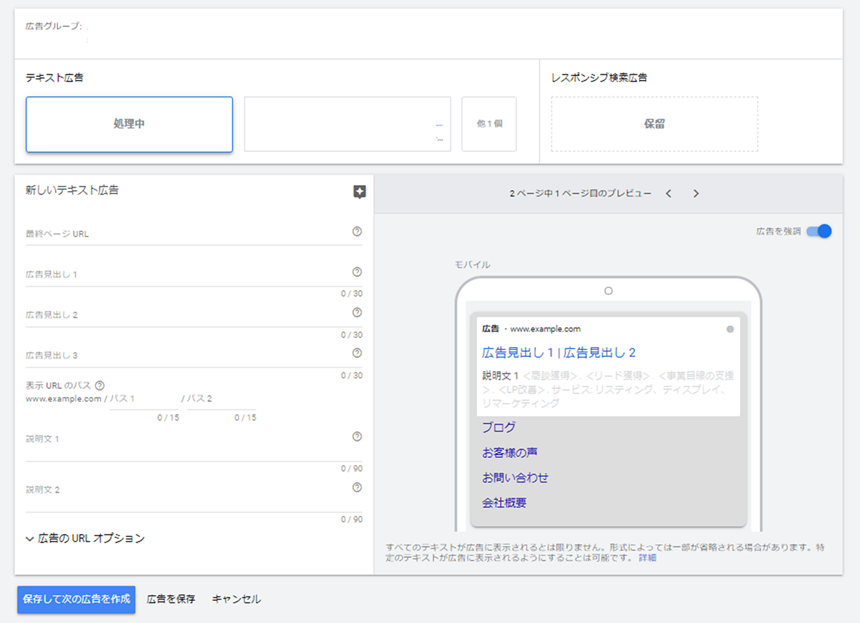Click 広告を保存 button
860x623 pixels.
[171, 599]
